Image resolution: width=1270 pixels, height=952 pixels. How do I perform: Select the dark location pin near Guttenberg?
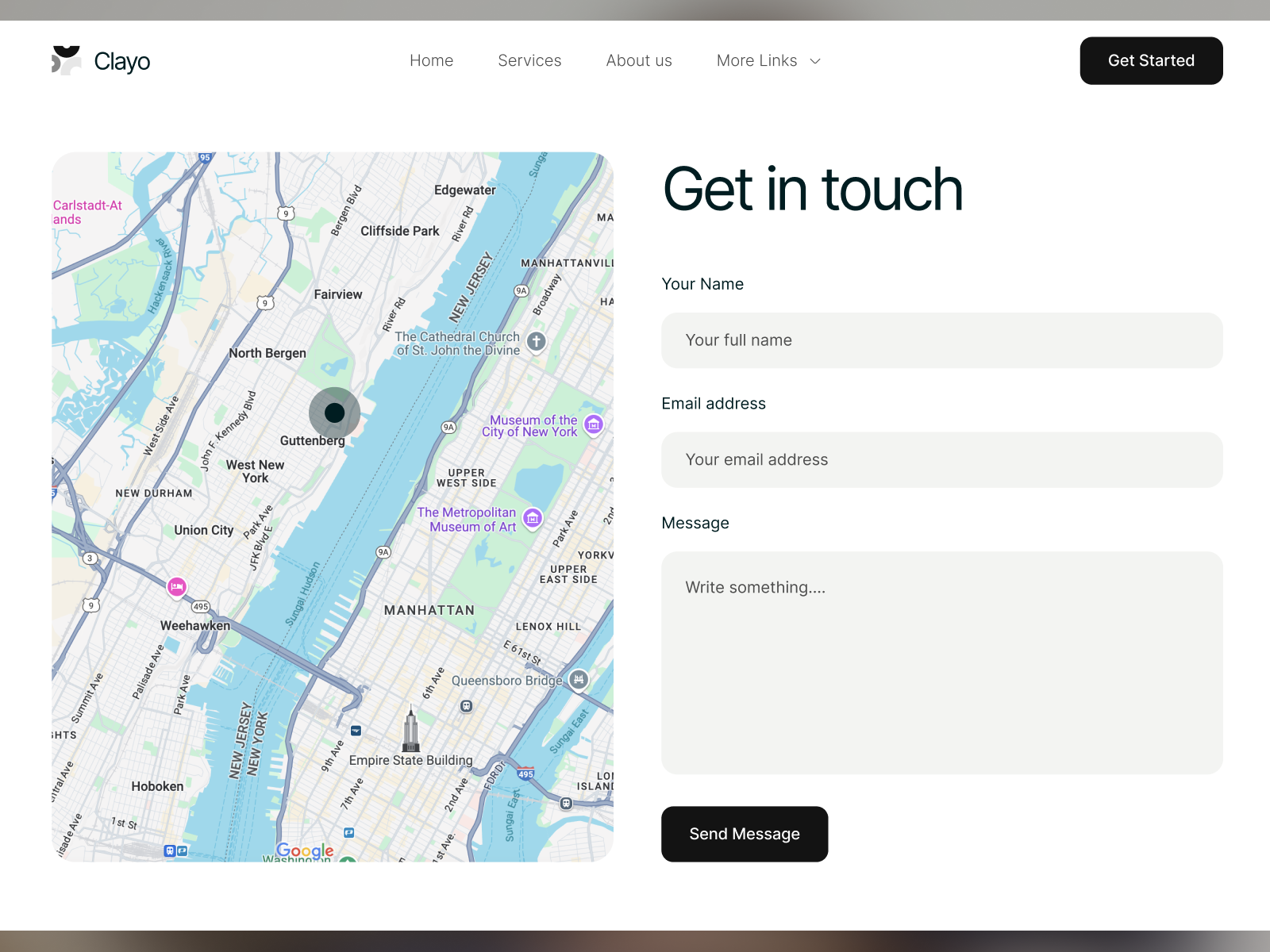coord(335,413)
